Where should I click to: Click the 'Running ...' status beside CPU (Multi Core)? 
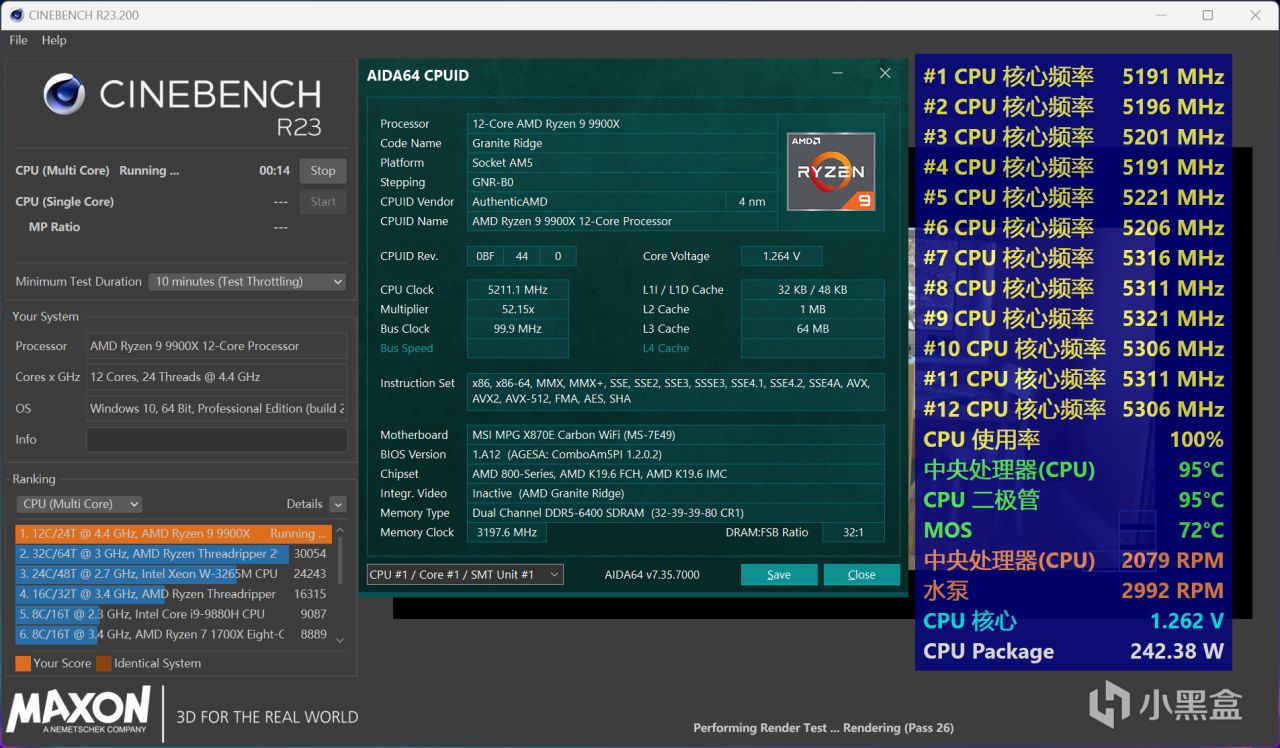pos(149,171)
